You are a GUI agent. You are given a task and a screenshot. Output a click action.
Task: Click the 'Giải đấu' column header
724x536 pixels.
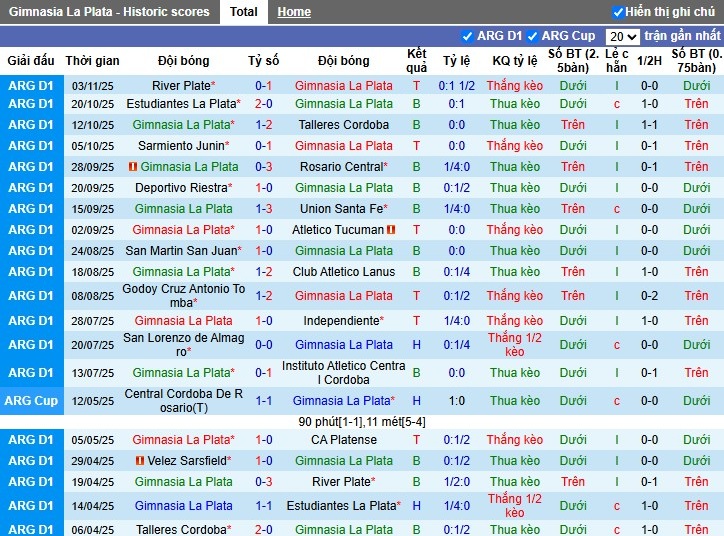coord(31,60)
